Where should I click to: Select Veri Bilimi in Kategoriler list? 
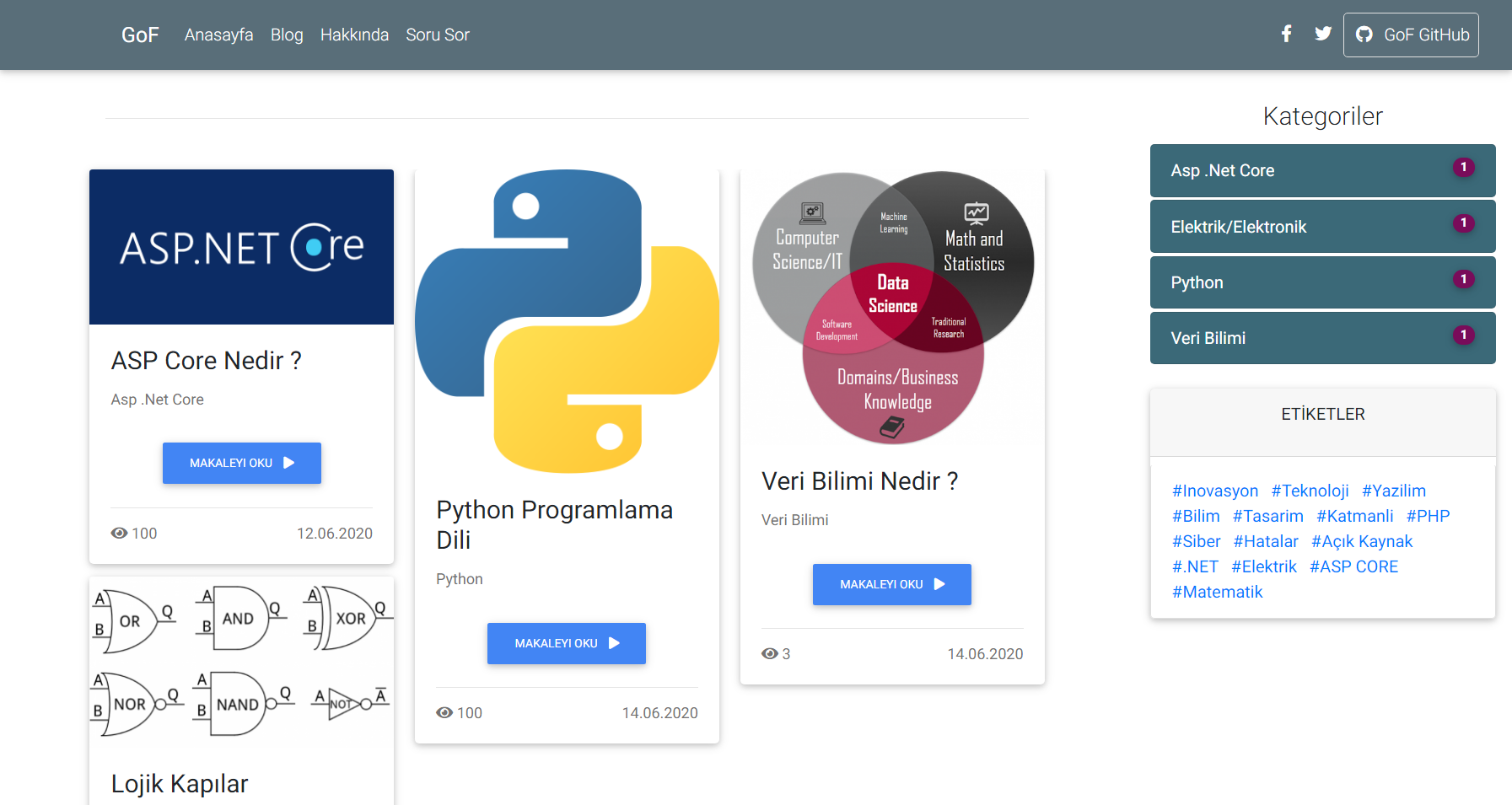(1322, 338)
